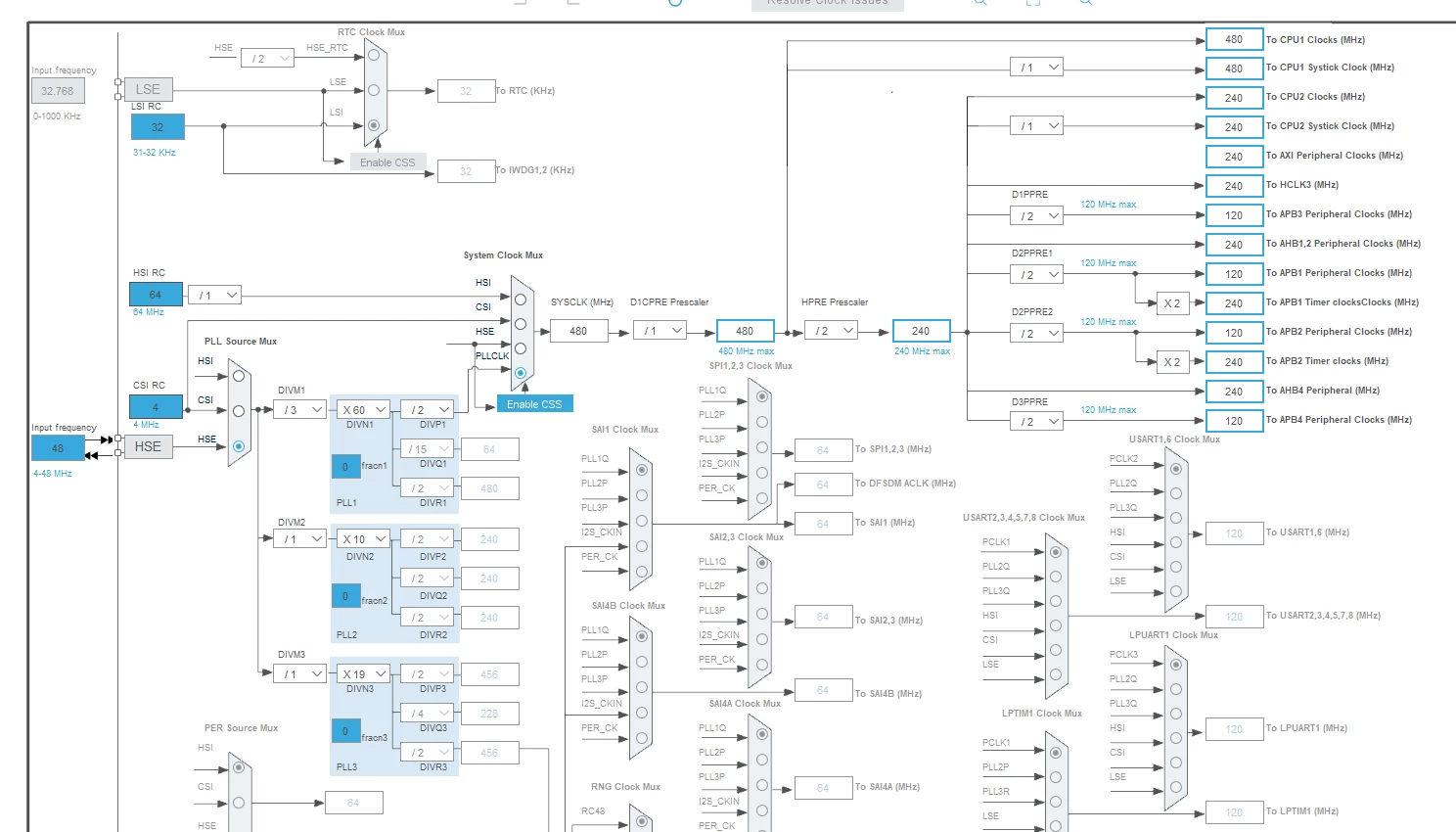The width and height of the screenshot is (1456, 832).
Task: Pick PLL2P source in SPI1,2,3 Clock Mux
Action: pyautogui.click(x=762, y=422)
